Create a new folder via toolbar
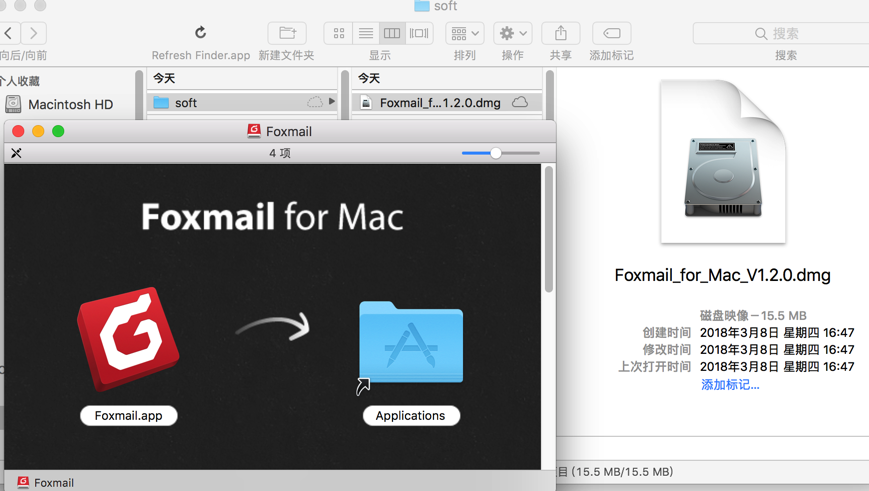The height and width of the screenshot is (491, 869). (x=287, y=33)
